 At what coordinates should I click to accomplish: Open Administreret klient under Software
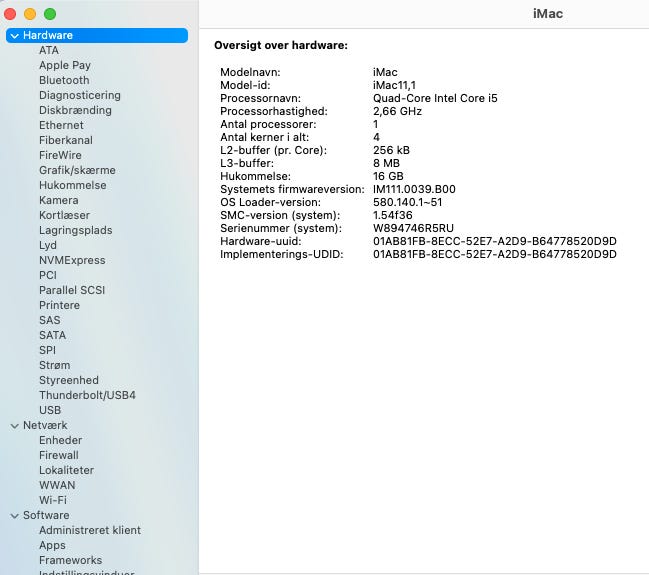[x=90, y=530]
